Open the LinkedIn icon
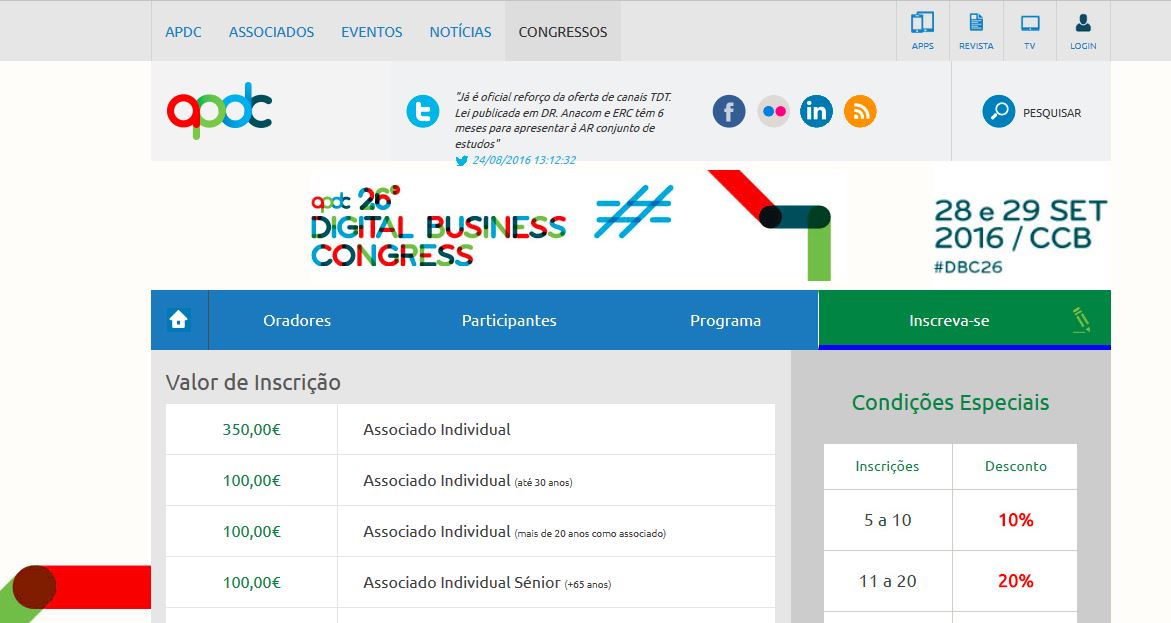Image resolution: width=1171 pixels, height=623 pixels. coord(816,111)
